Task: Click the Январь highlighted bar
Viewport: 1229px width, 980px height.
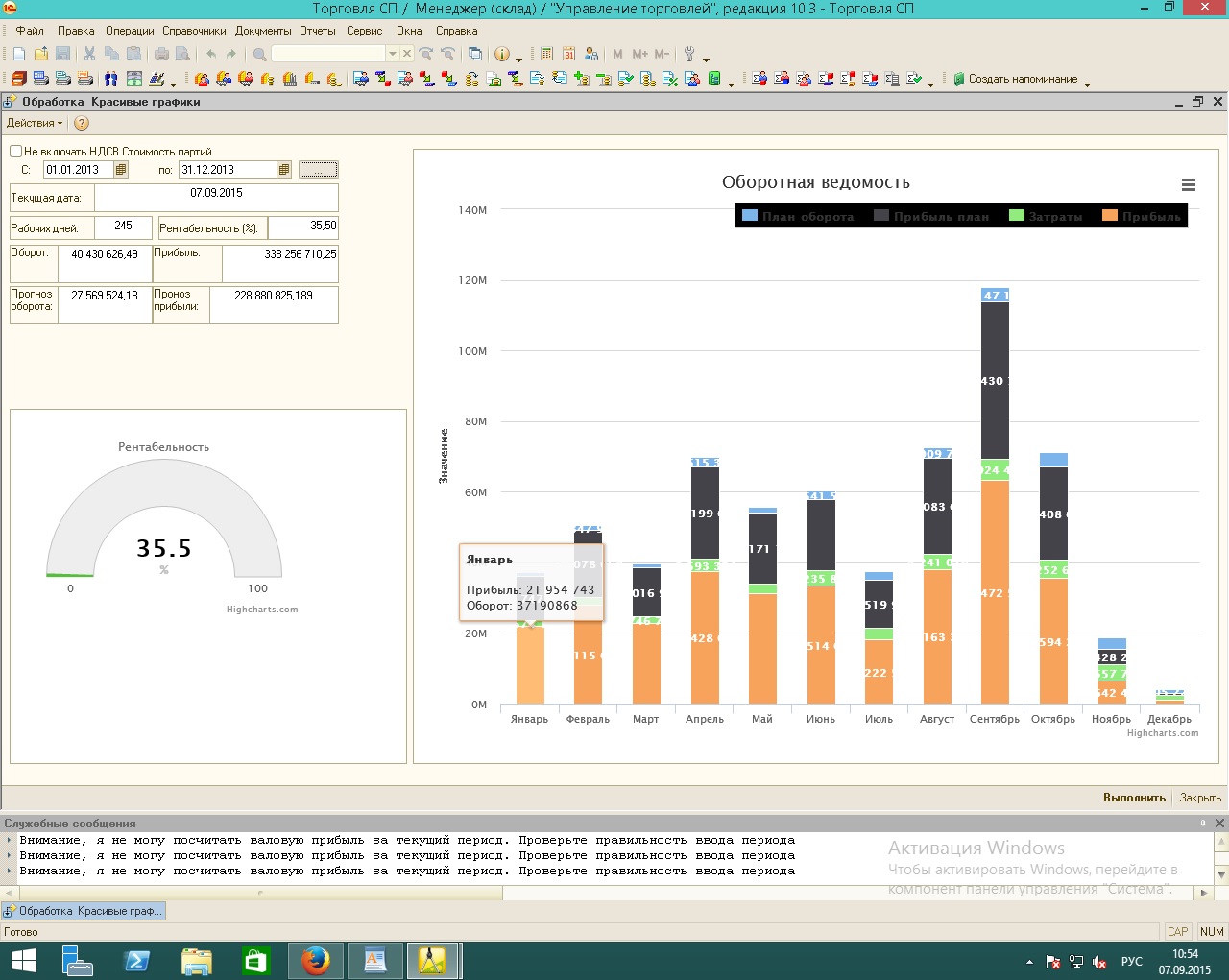Action: point(530,665)
